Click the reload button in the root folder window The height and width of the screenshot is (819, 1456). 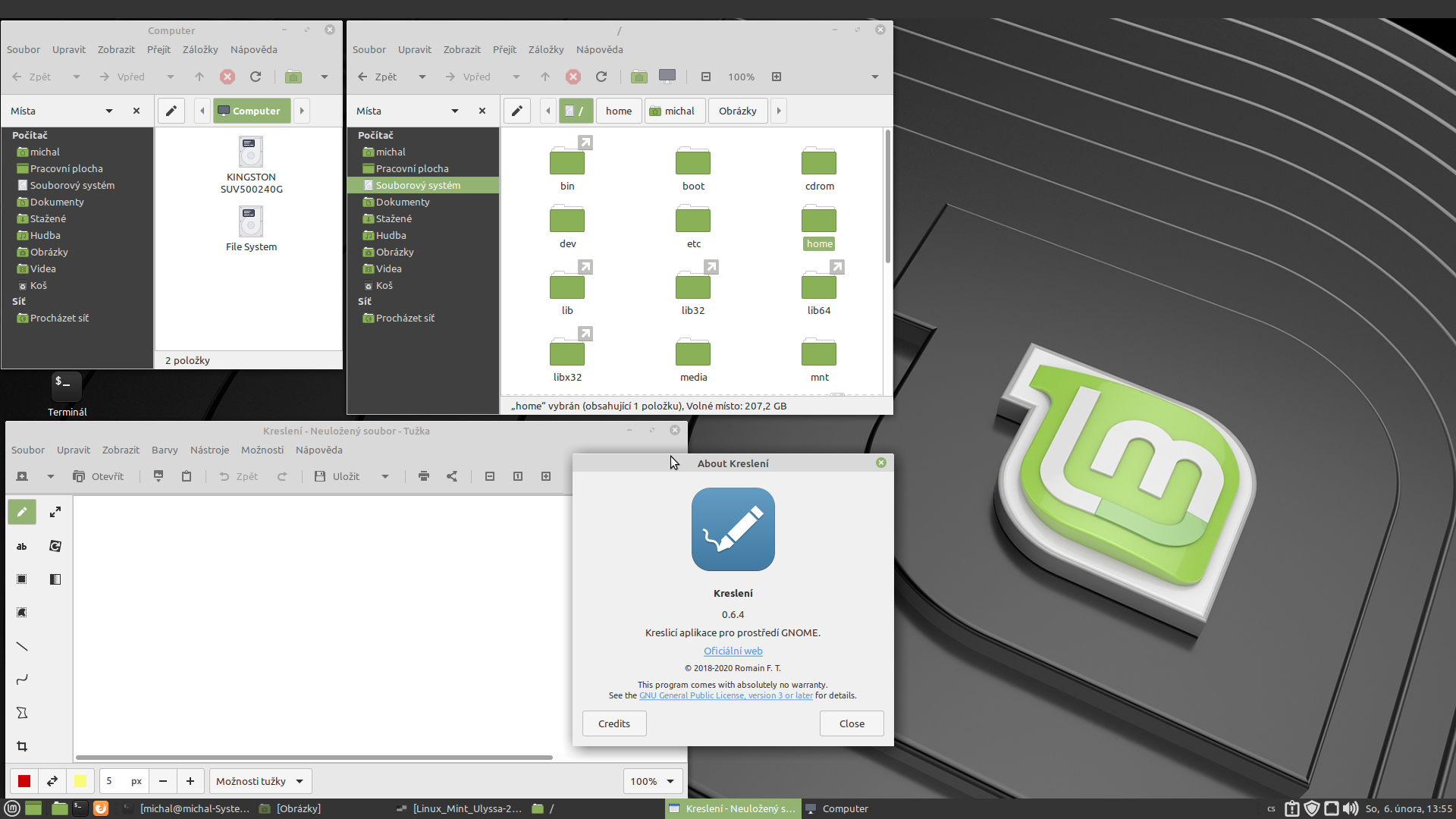(601, 77)
